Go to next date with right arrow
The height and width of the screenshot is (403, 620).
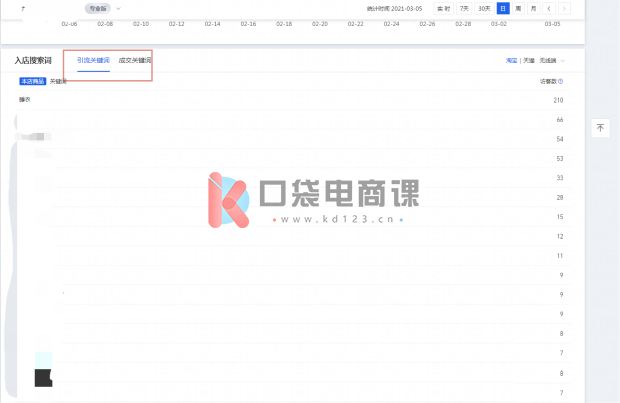coord(564,8)
